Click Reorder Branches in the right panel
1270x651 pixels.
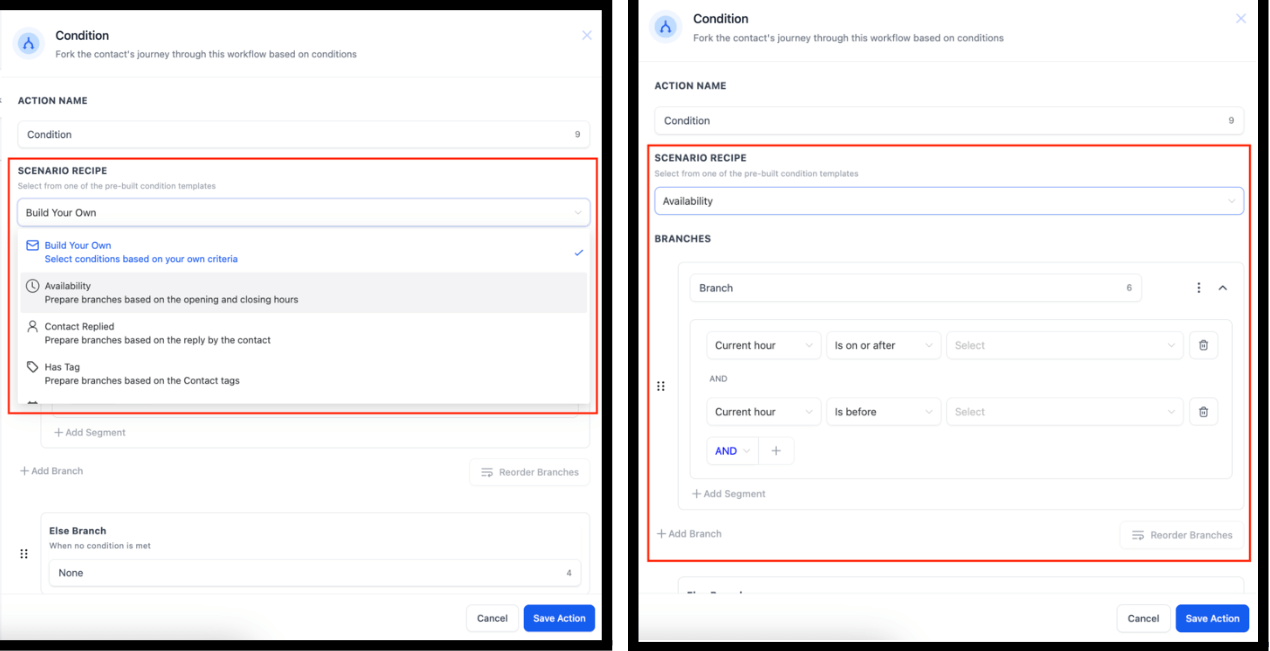tap(1182, 535)
